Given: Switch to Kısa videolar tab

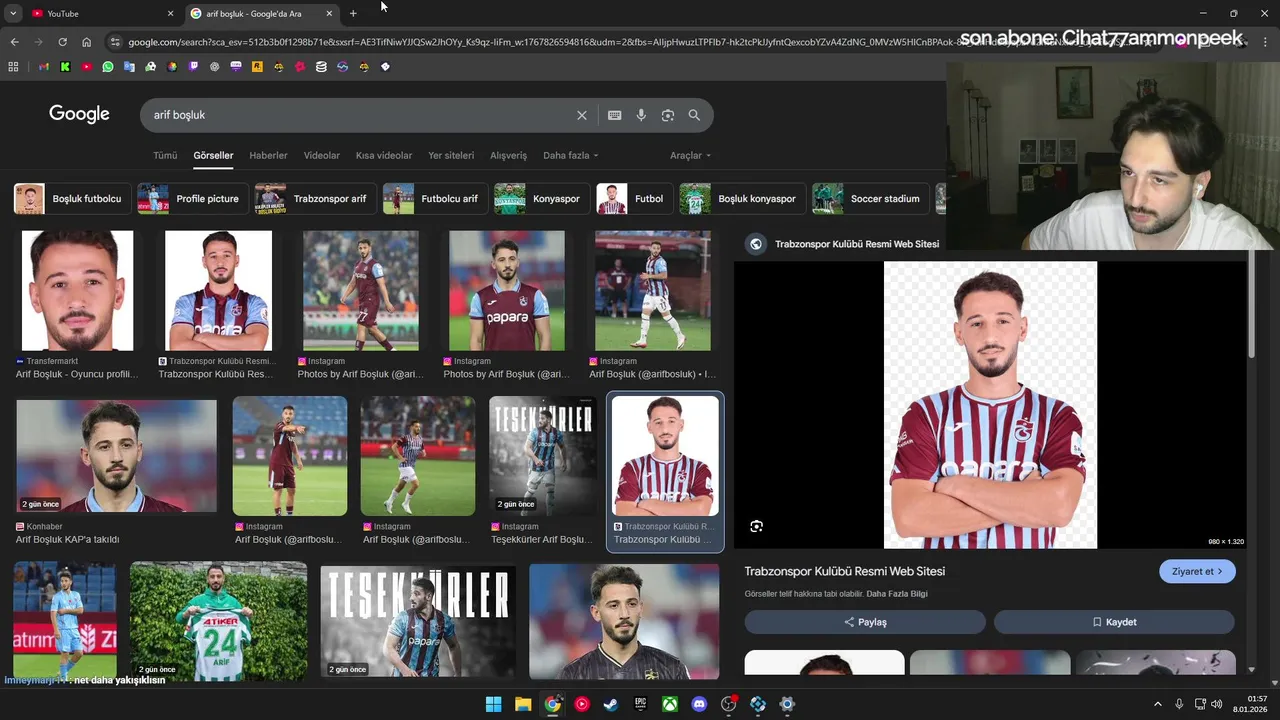Looking at the screenshot, I should pos(384,156).
